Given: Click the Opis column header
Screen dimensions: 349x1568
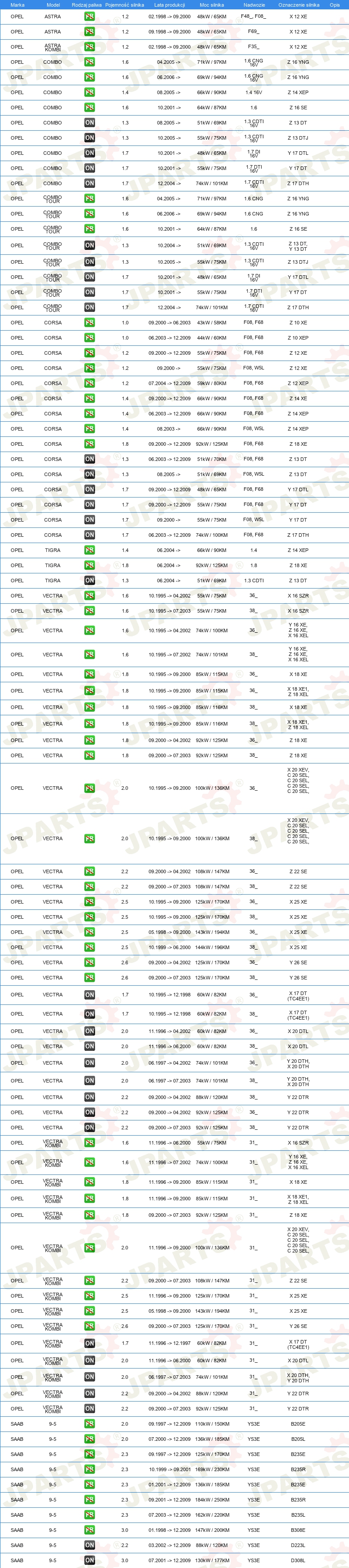Looking at the screenshot, I should pos(334,5).
